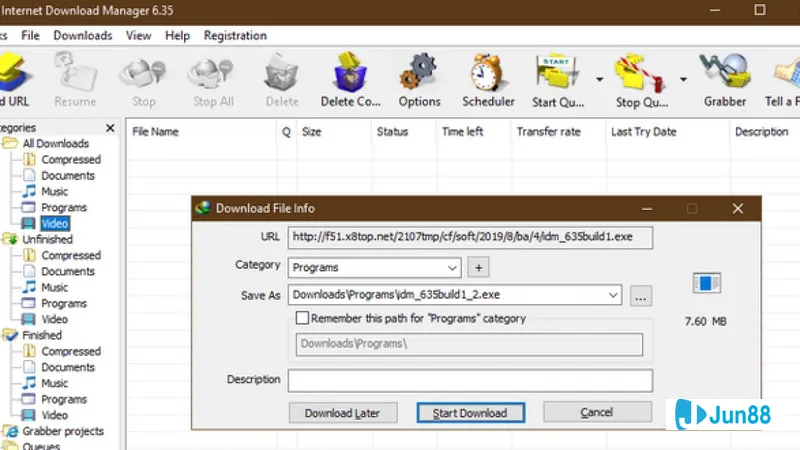Click the browse ellipsis button beside Save As
Image resolution: width=800 pixels, height=450 pixels.
(x=641, y=295)
